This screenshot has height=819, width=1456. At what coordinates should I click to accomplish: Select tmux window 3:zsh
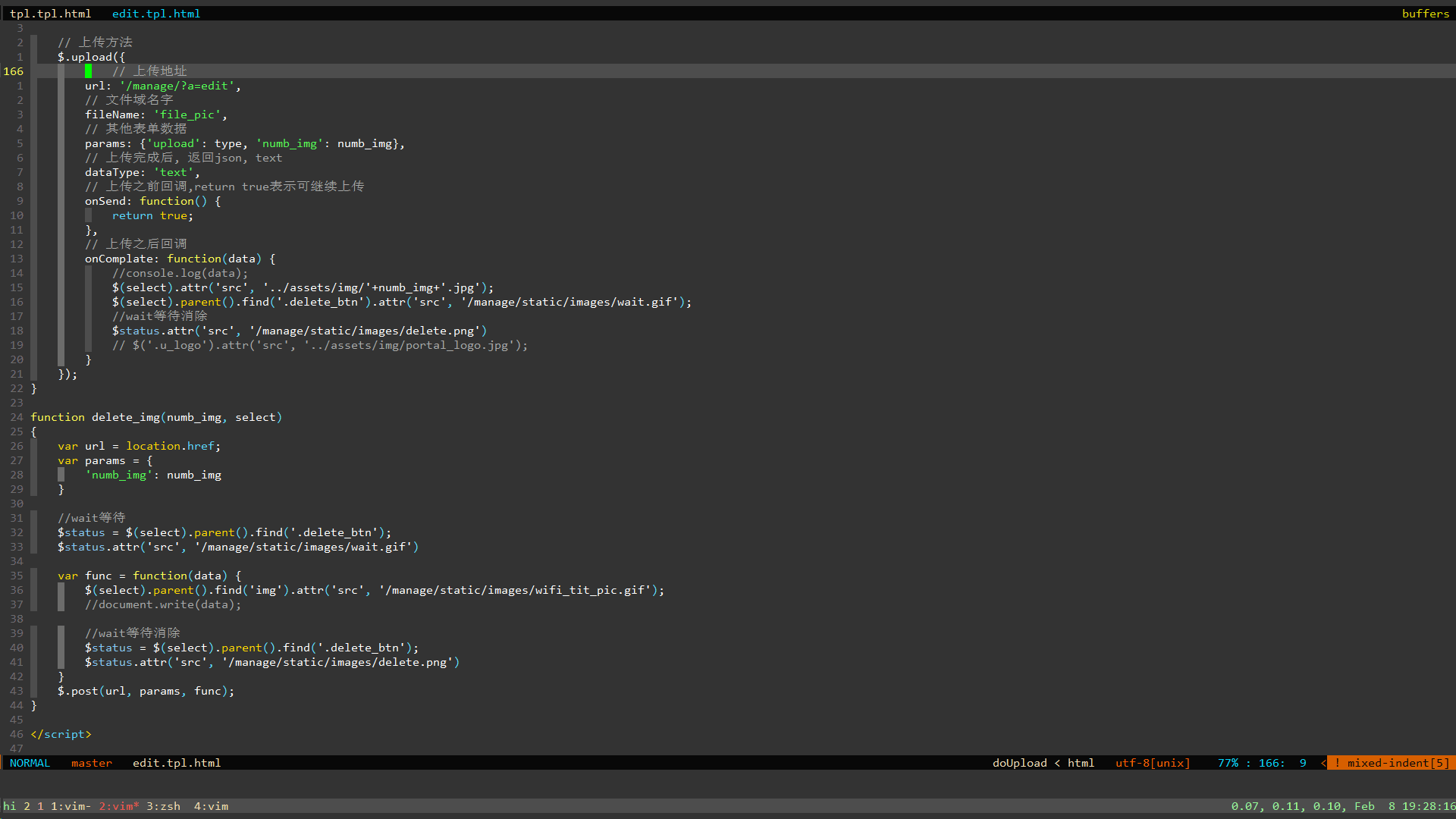click(163, 806)
